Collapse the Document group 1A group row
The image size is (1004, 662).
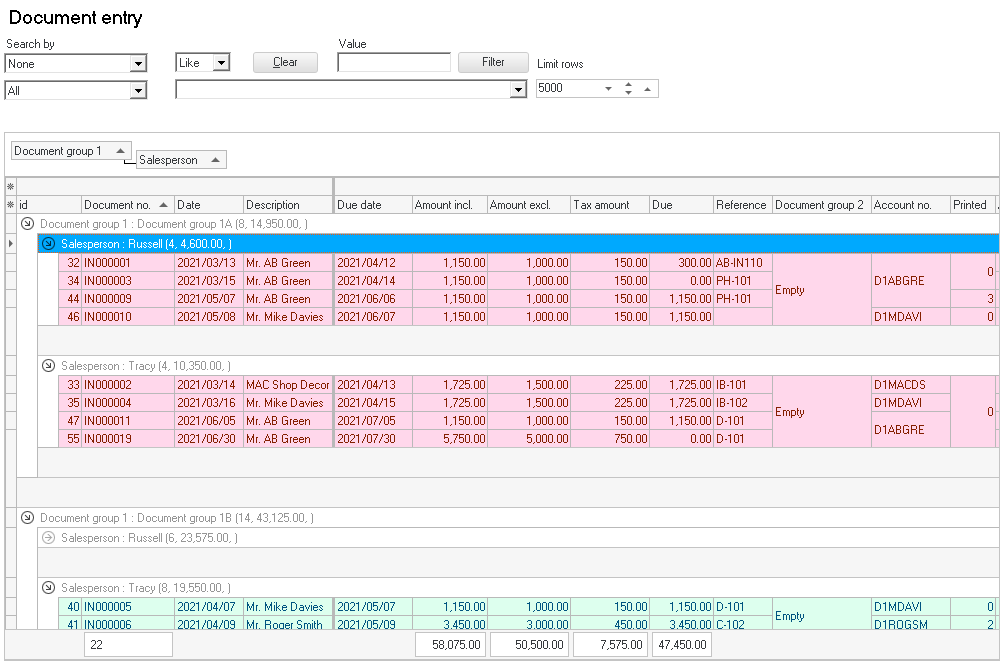pos(27,224)
